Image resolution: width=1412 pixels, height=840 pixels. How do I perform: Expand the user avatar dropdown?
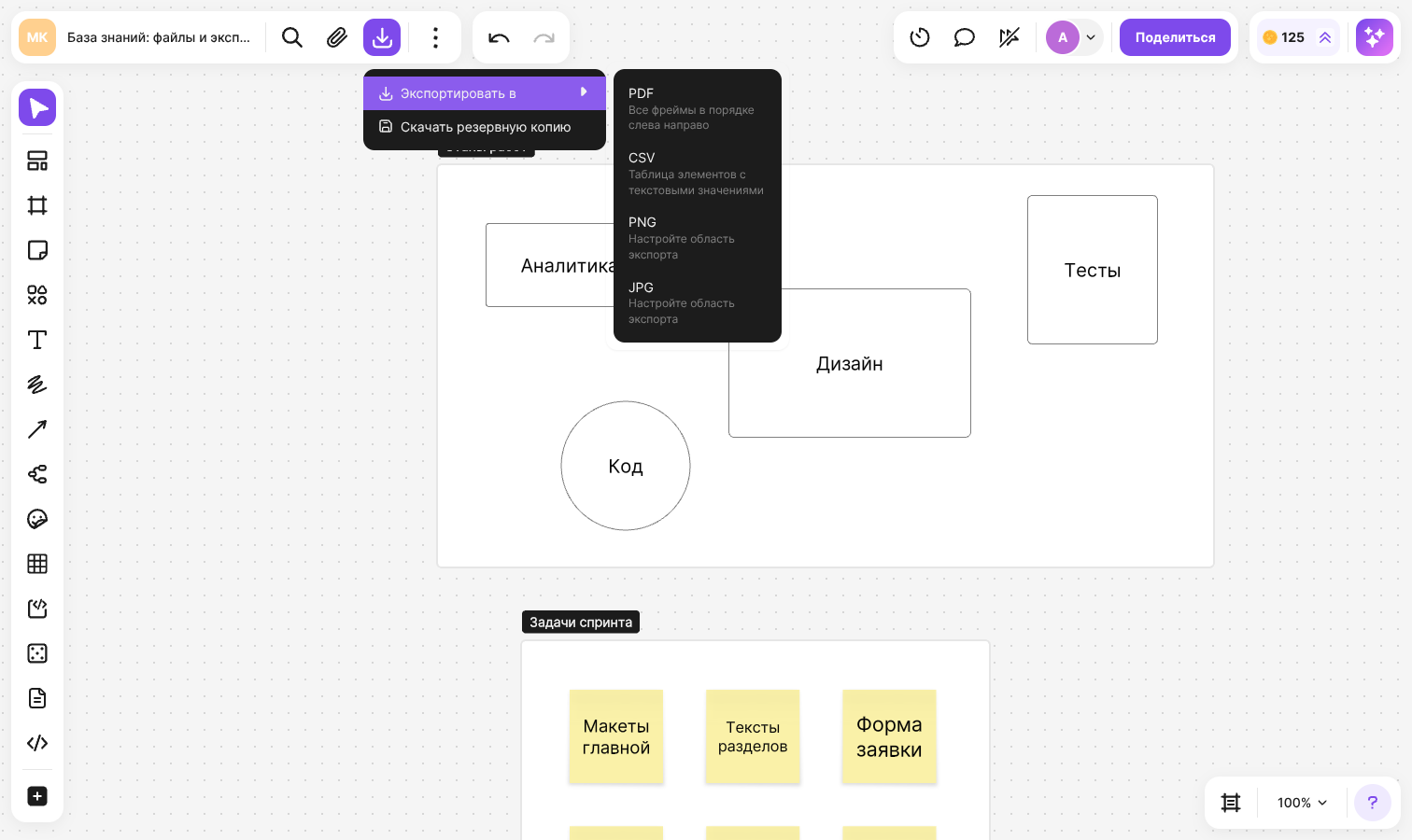click(x=1091, y=37)
